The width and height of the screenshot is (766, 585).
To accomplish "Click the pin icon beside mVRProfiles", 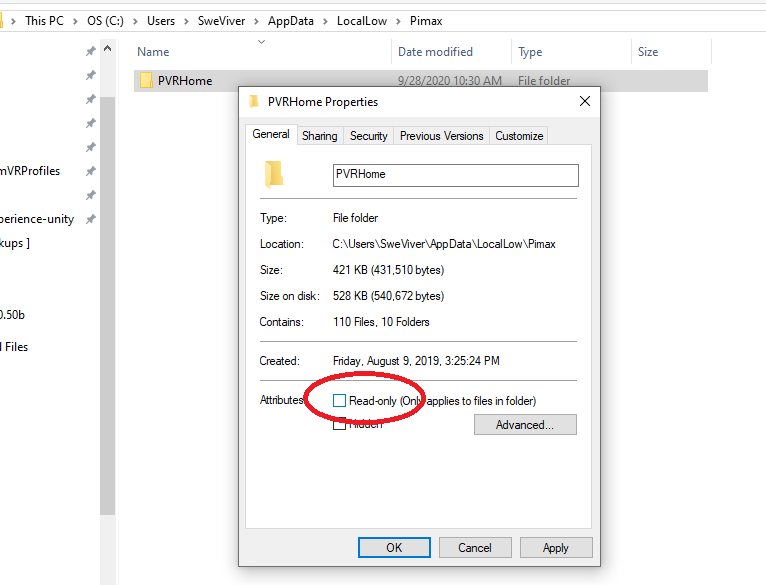I will 91,171.
